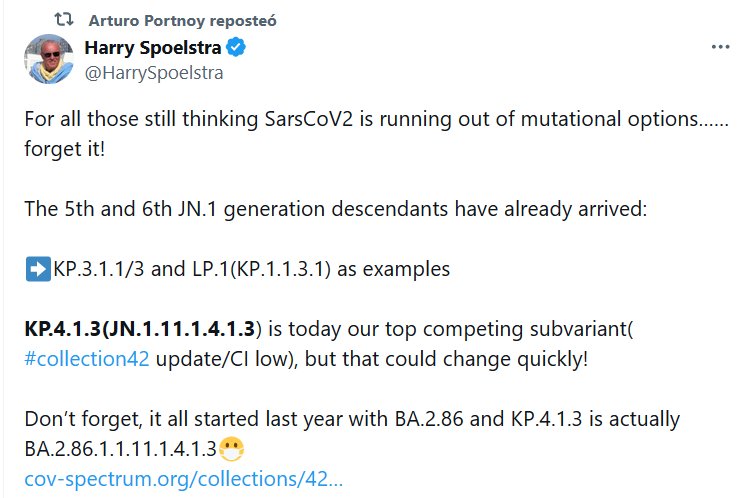Click the '5th and 6th JN.1 generation' sentence
The image size is (752, 498).
click(326, 208)
